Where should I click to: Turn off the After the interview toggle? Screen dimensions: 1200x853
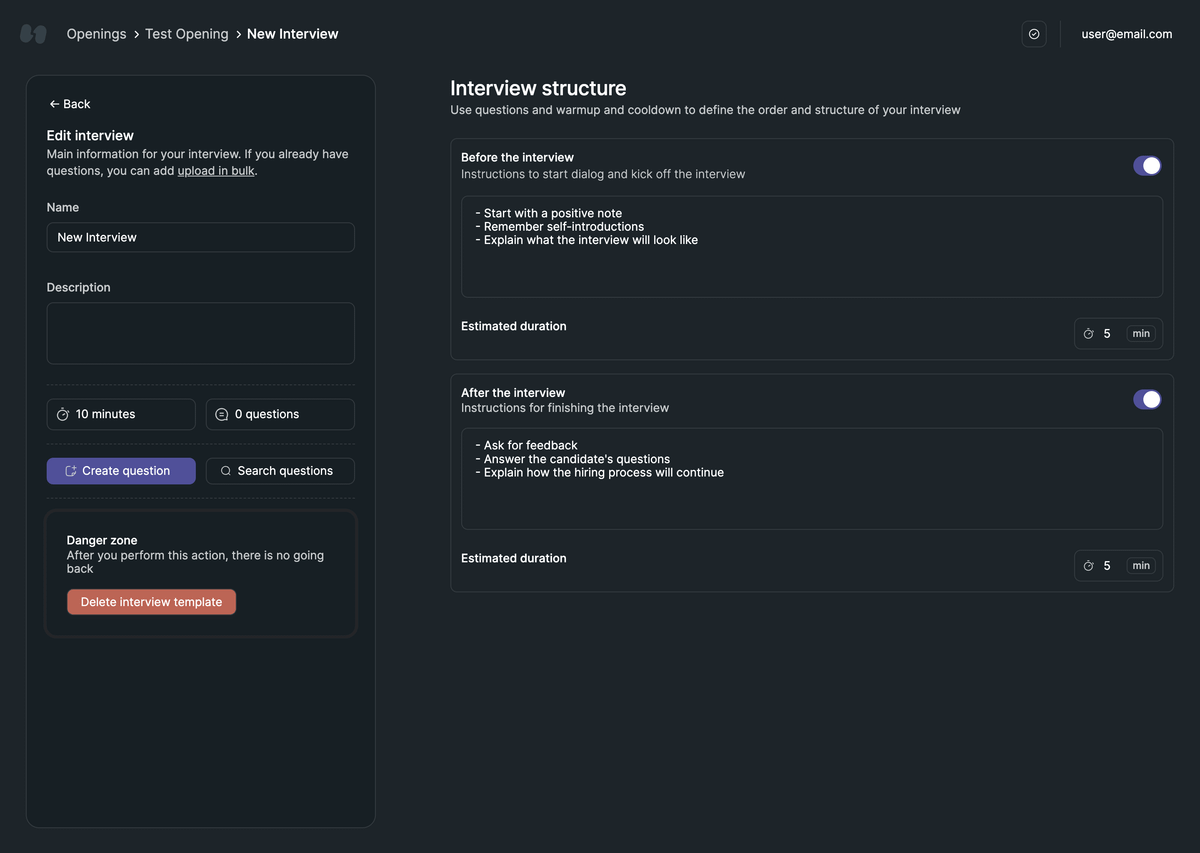[1146, 400]
